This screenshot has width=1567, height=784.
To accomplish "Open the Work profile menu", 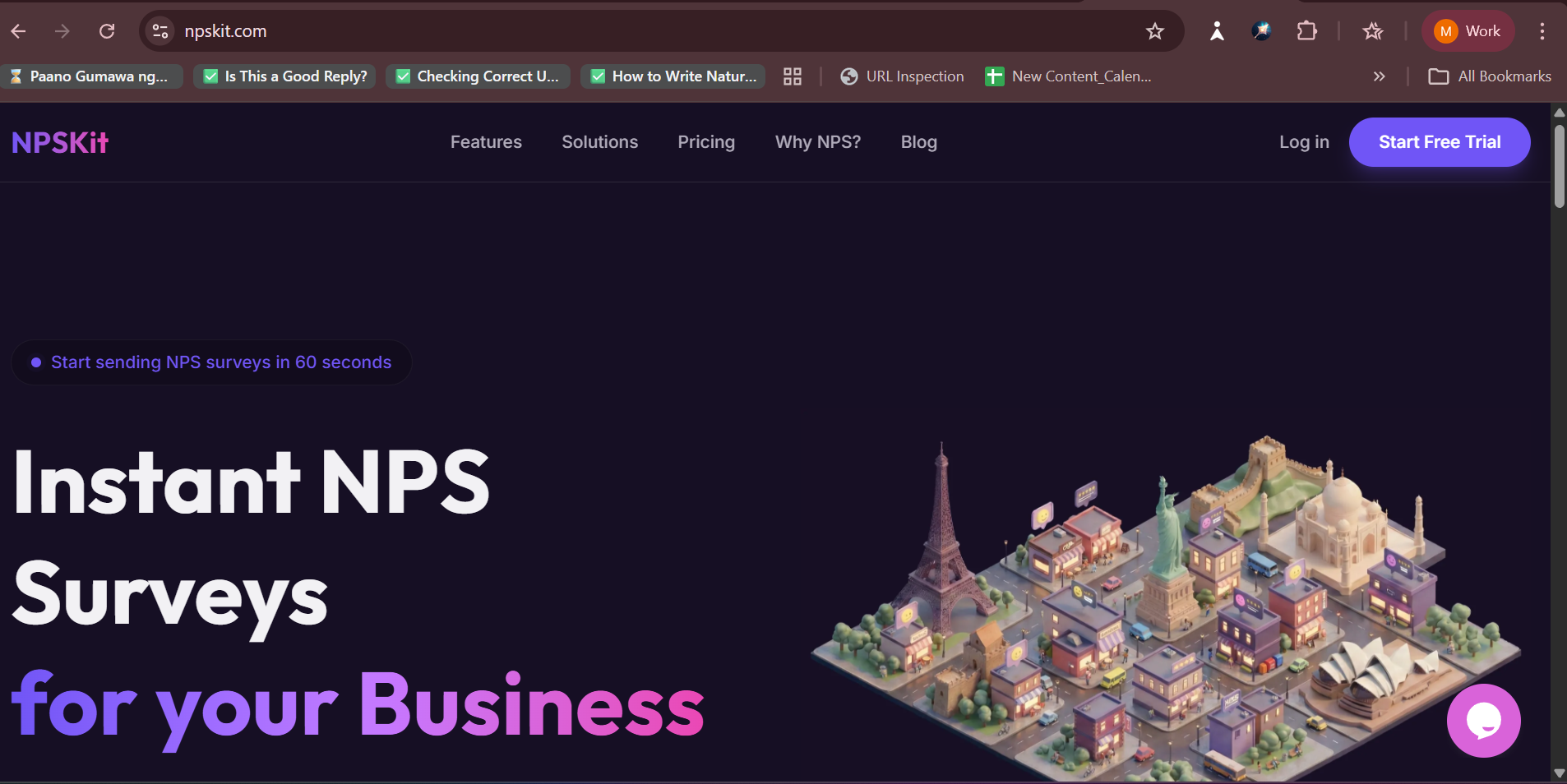I will (x=1468, y=31).
